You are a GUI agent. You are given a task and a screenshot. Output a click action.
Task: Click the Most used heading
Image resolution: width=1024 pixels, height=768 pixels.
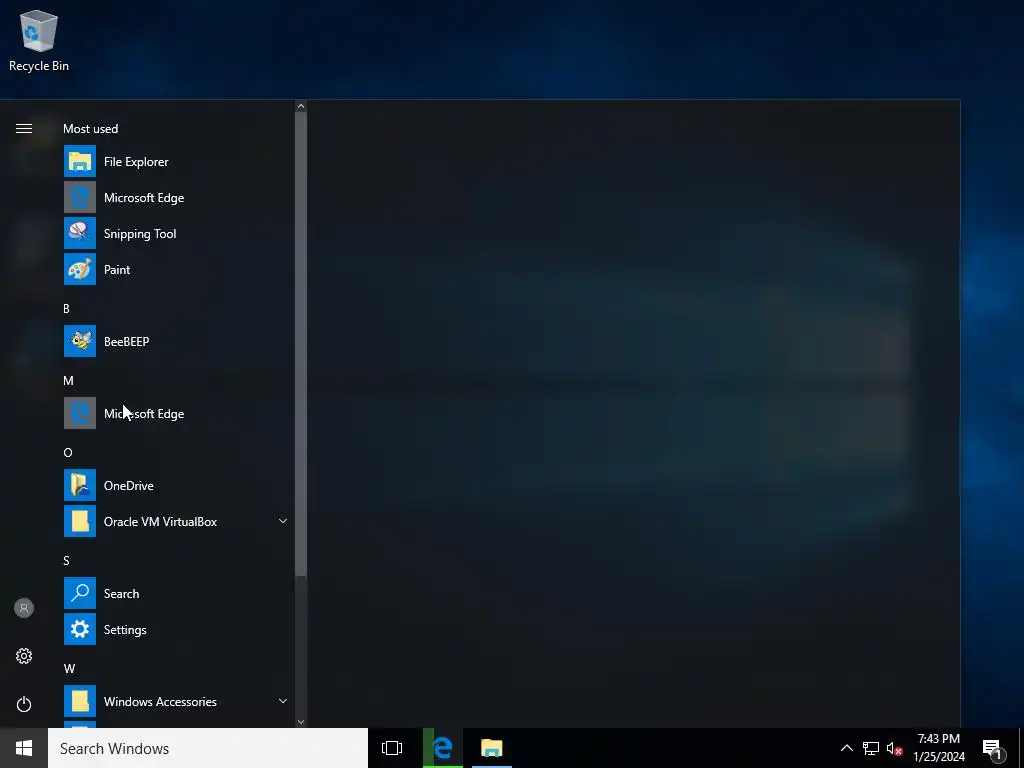point(91,129)
